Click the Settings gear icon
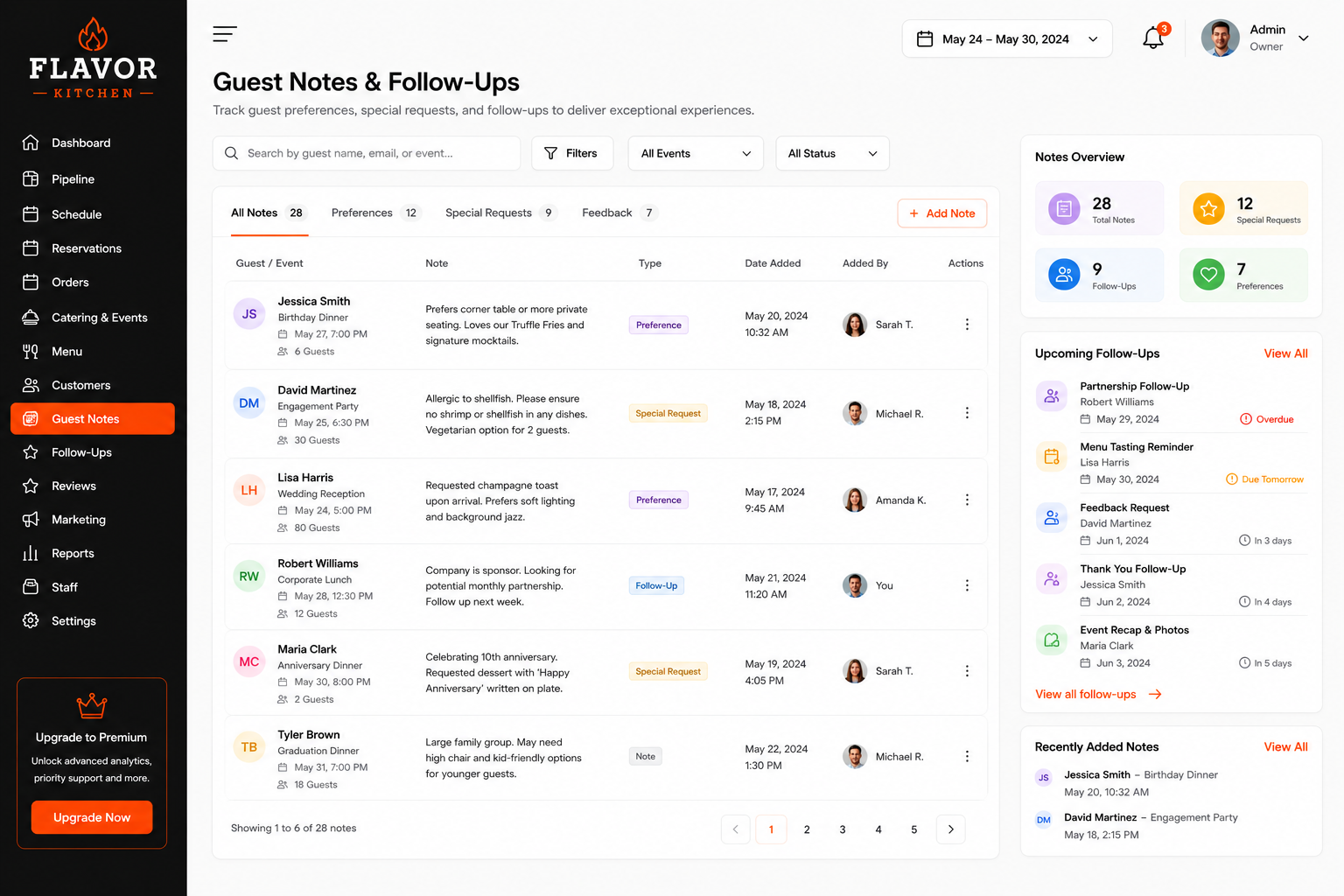1344x896 pixels. [31, 620]
